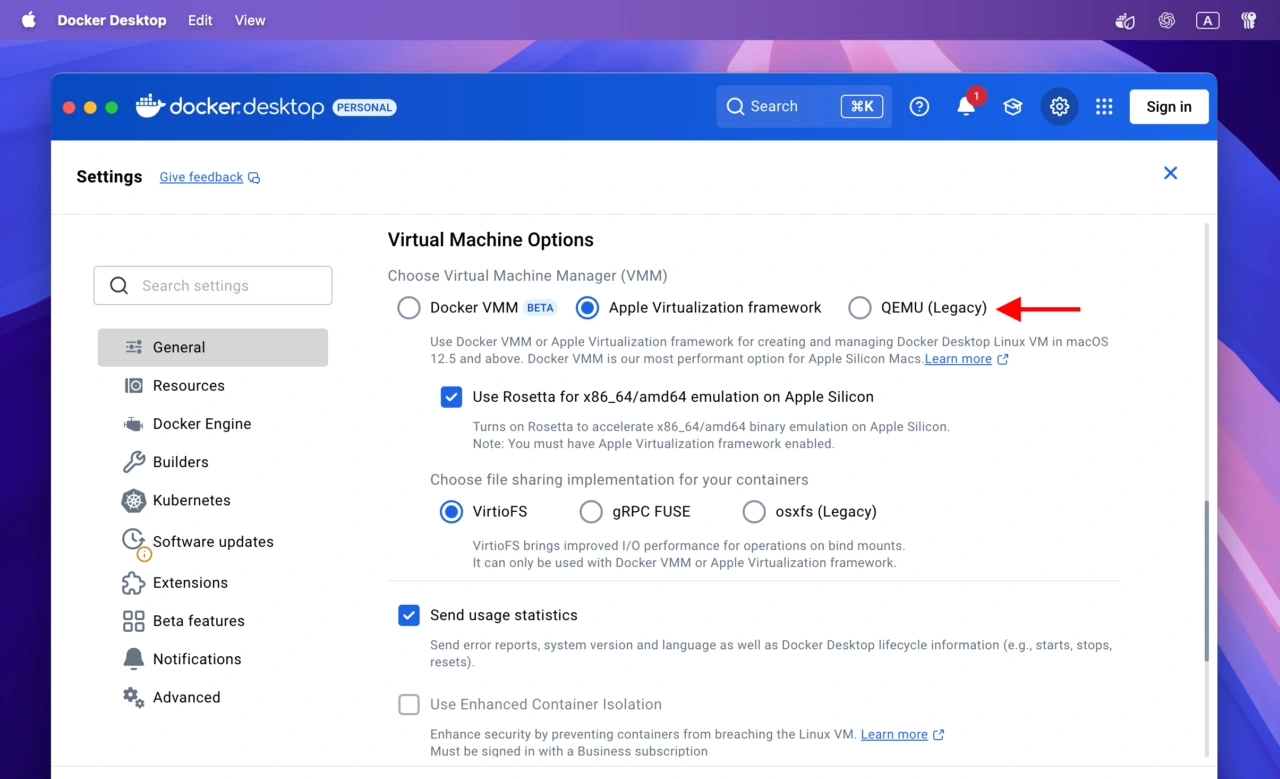
Task: Open the Kubernetes settings section
Action: [x=190, y=500]
